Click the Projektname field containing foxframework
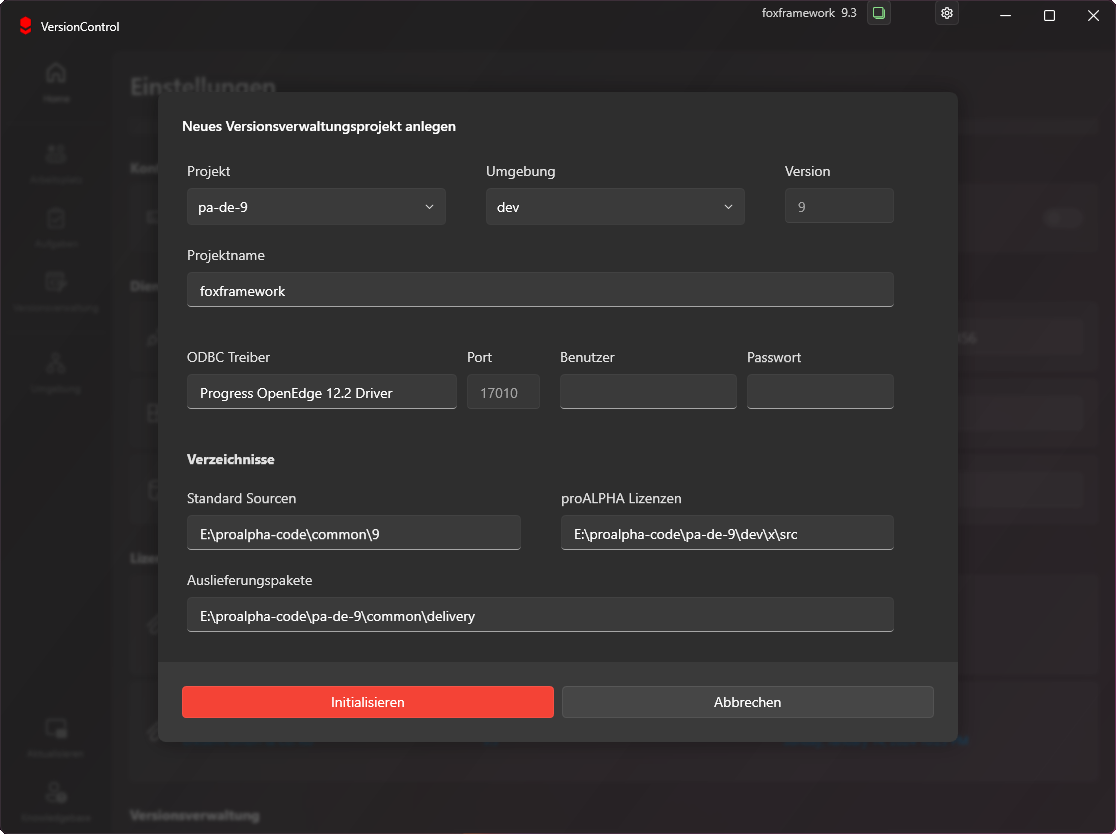Screen dimensions: 1116x834 (x=540, y=290)
